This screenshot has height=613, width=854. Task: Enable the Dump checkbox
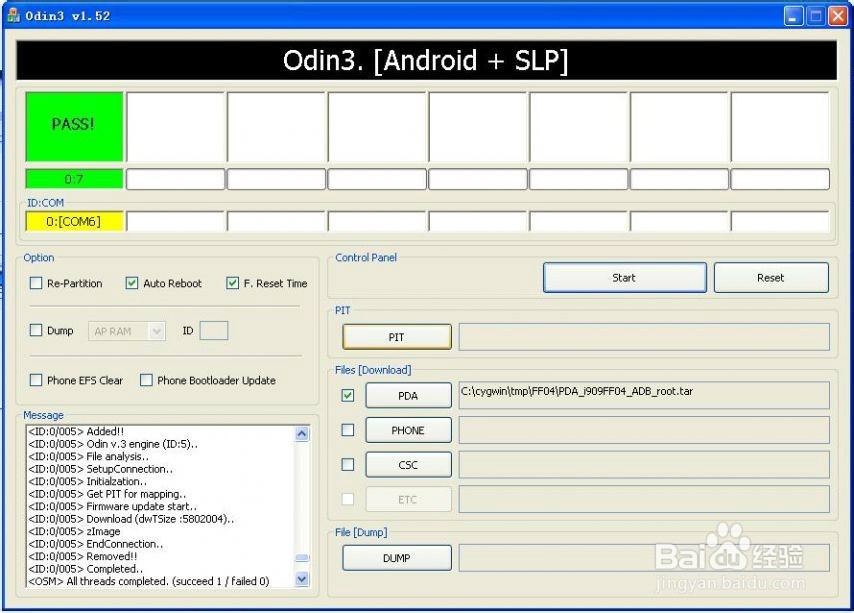(36, 330)
